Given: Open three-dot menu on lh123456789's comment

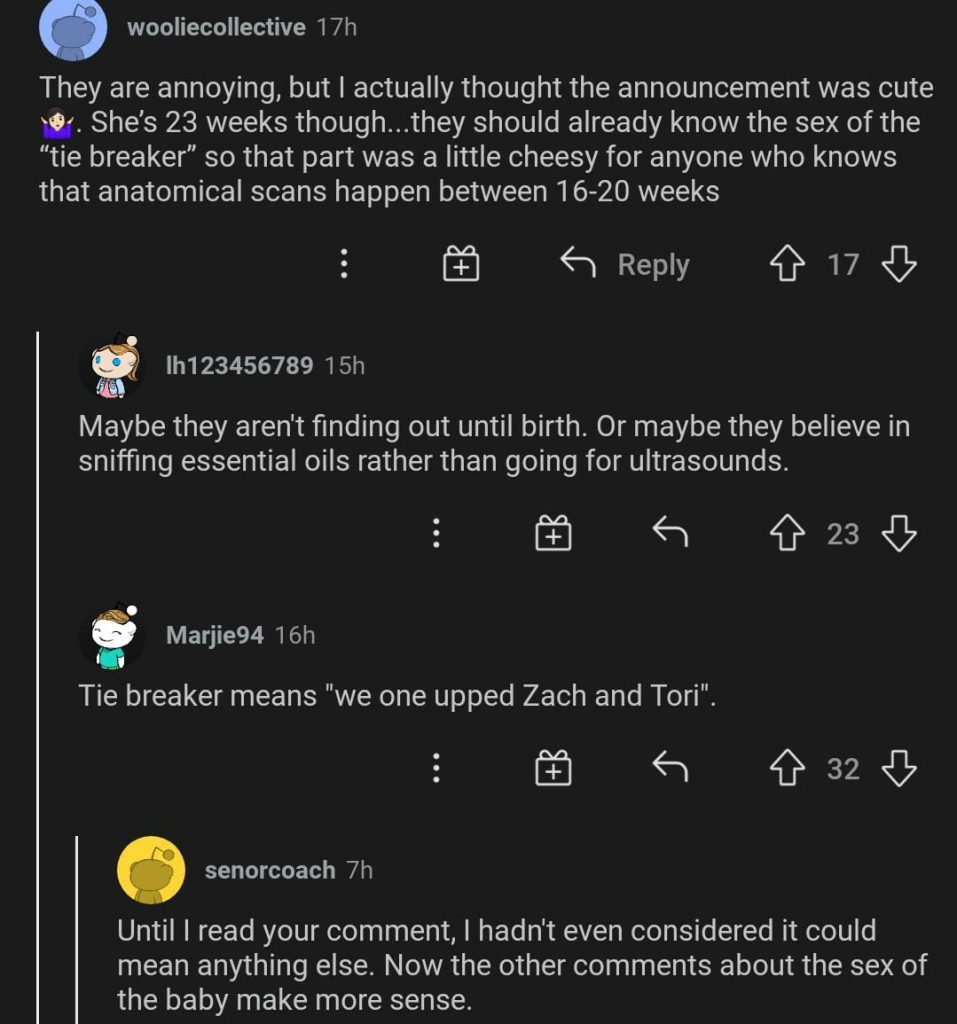Looking at the screenshot, I should pyautogui.click(x=436, y=534).
